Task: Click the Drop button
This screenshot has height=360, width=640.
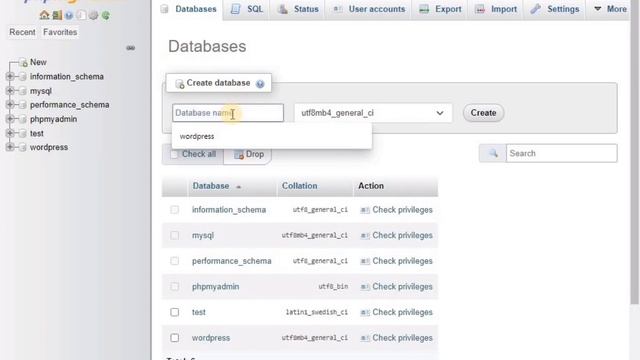Action: 249,154
